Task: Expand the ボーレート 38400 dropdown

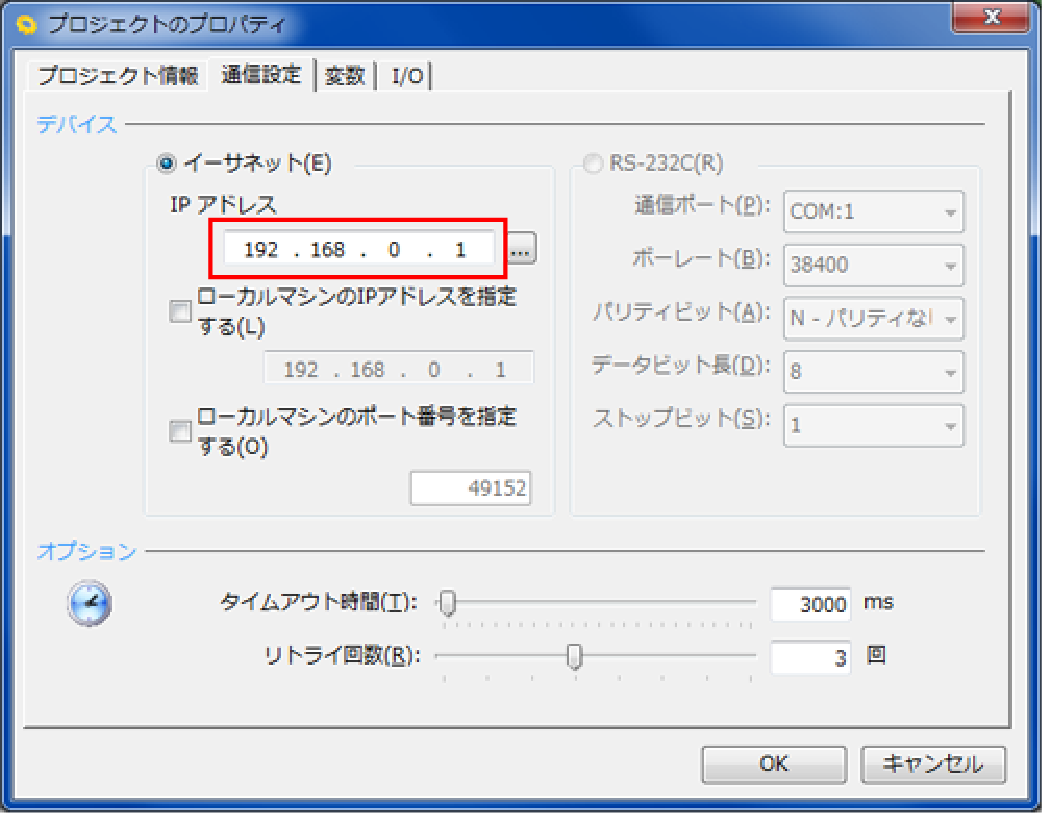Action: pos(873,265)
